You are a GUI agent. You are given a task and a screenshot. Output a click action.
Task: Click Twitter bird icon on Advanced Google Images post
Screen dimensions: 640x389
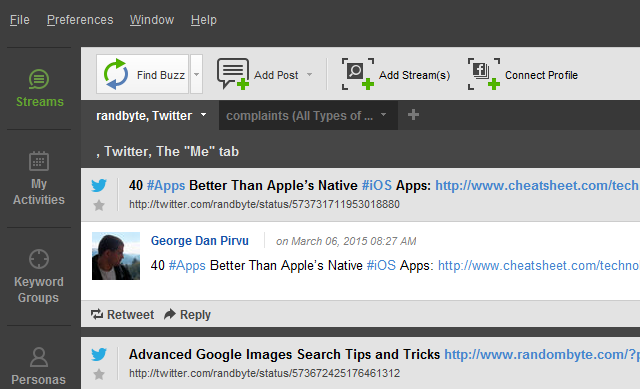[x=99, y=354]
